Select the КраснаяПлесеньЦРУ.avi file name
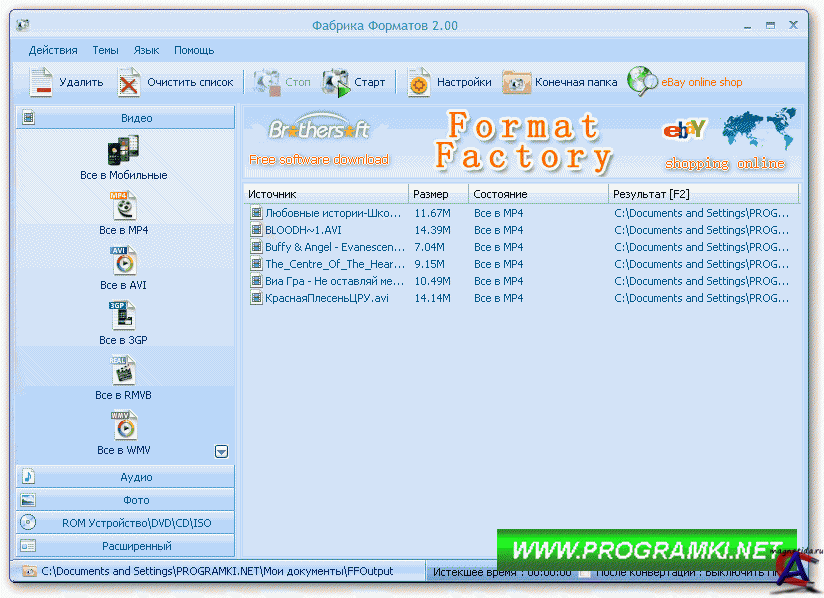The height and width of the screenshot is (598, 824). point(327,298)
